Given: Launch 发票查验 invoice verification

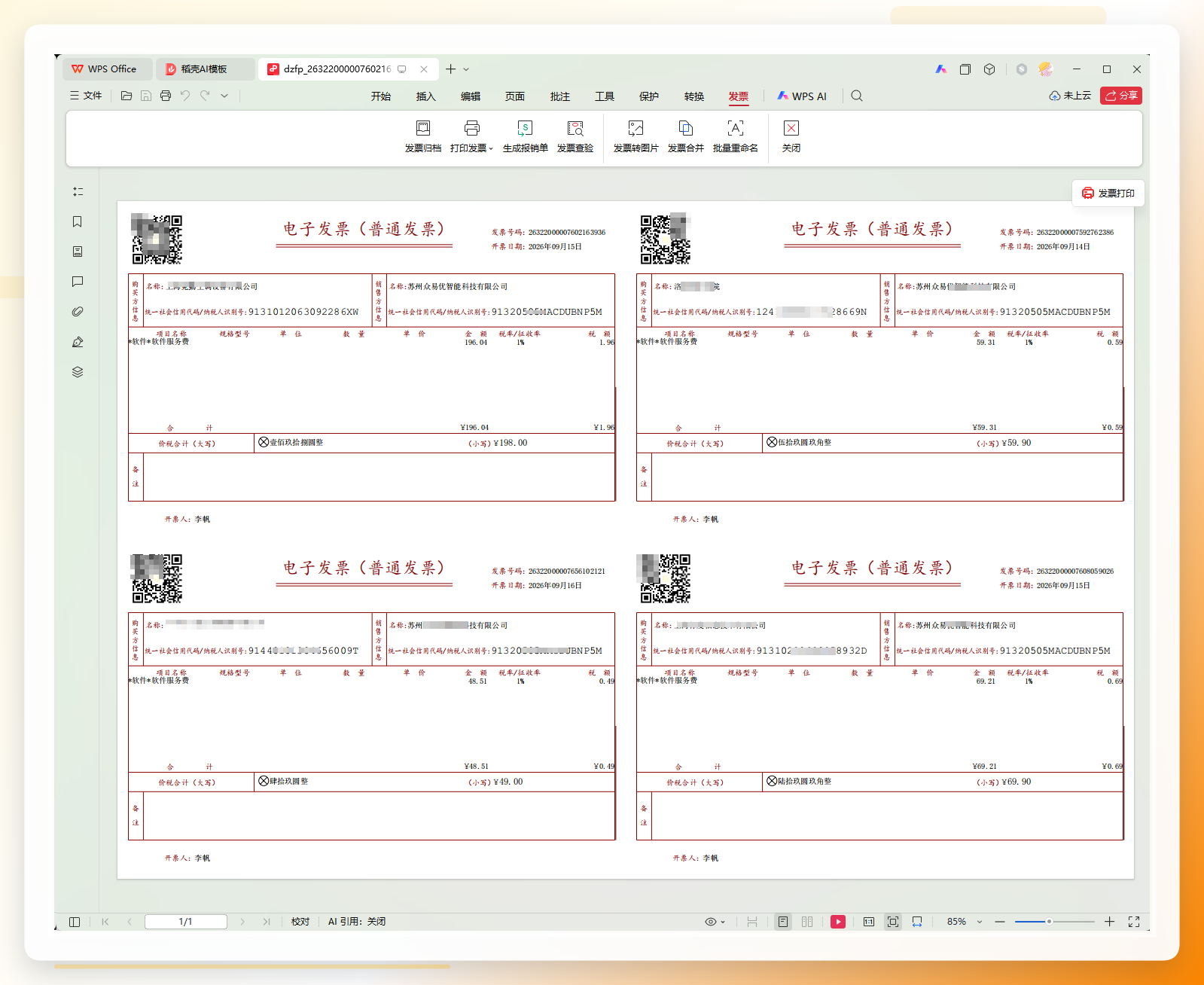Looking at the screenshot, I should [575, 137].
